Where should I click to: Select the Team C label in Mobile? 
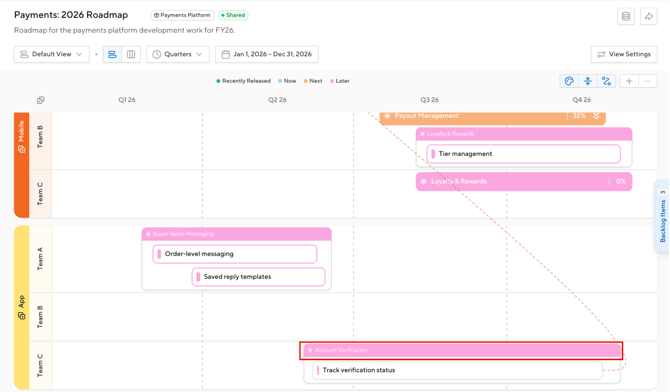pos(40,194)
